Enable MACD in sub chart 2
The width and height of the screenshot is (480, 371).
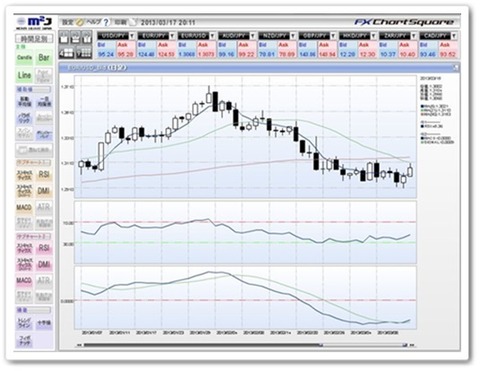tap(24, 281)
